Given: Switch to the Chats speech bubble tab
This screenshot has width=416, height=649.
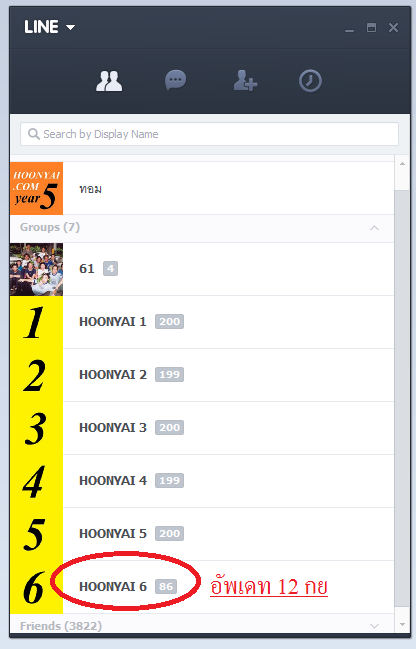Looking at the screenshot, I should 176,80.
